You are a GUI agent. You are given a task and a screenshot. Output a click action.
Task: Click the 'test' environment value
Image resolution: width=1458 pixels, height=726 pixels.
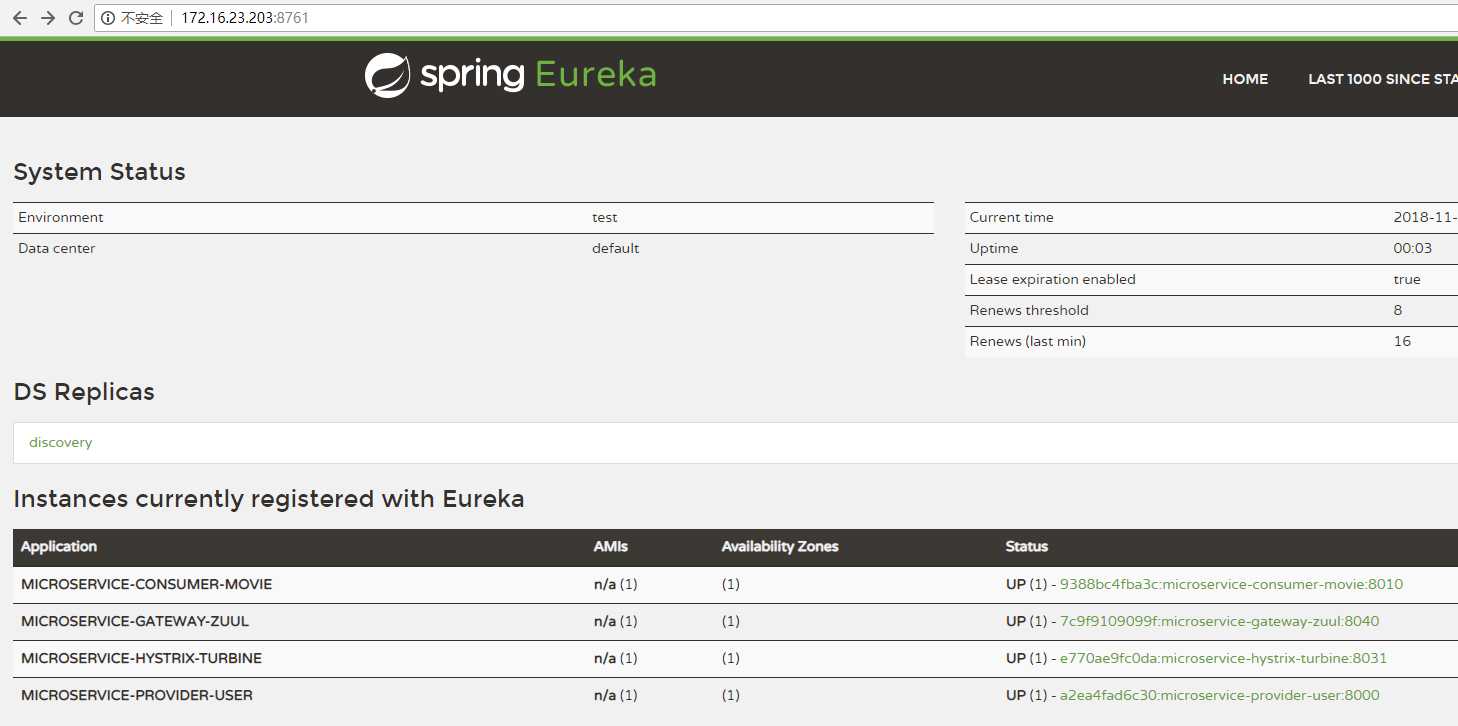coord(604,217)
